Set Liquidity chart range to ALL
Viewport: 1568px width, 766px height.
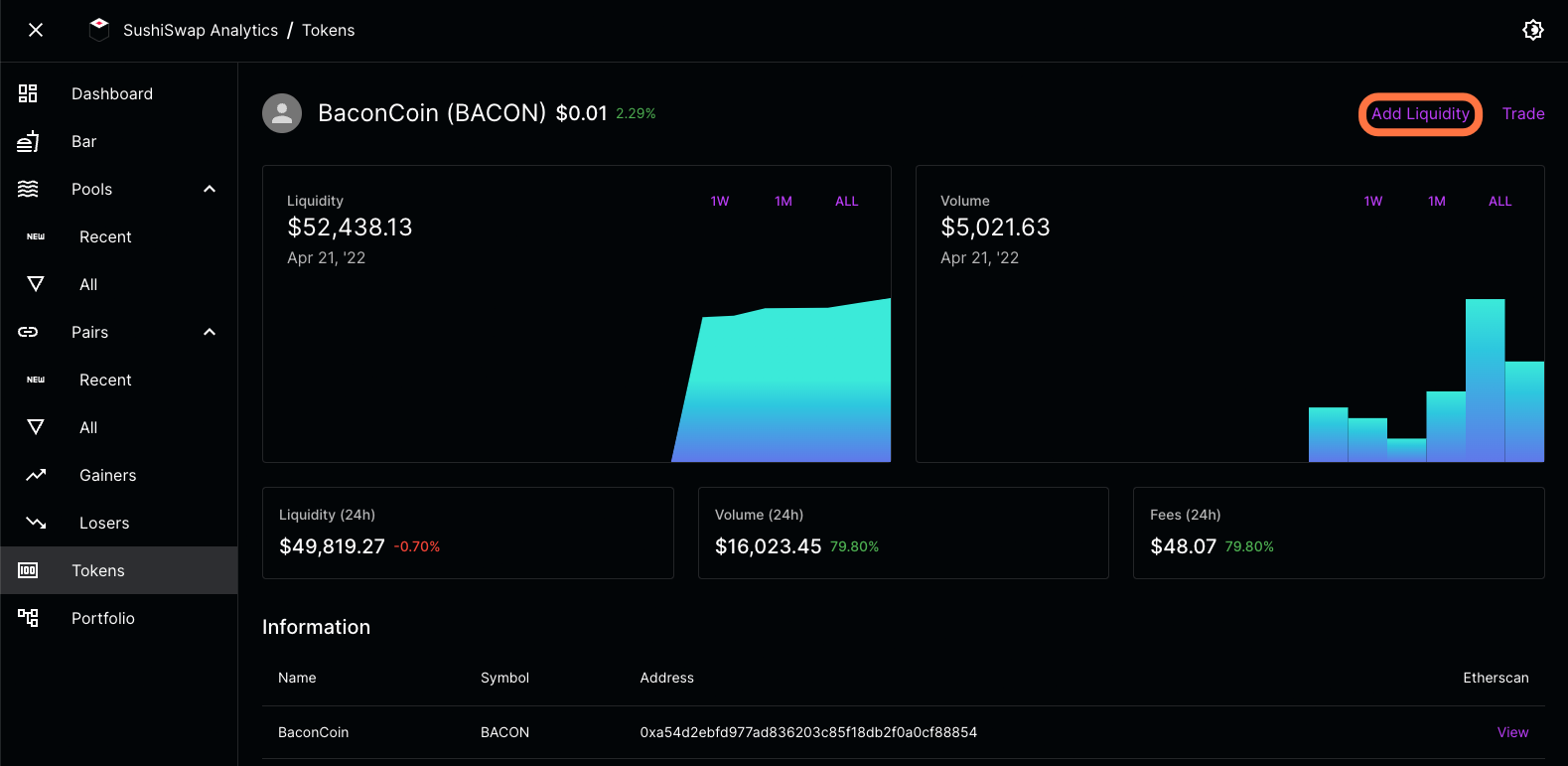click(x=847, y=201)
